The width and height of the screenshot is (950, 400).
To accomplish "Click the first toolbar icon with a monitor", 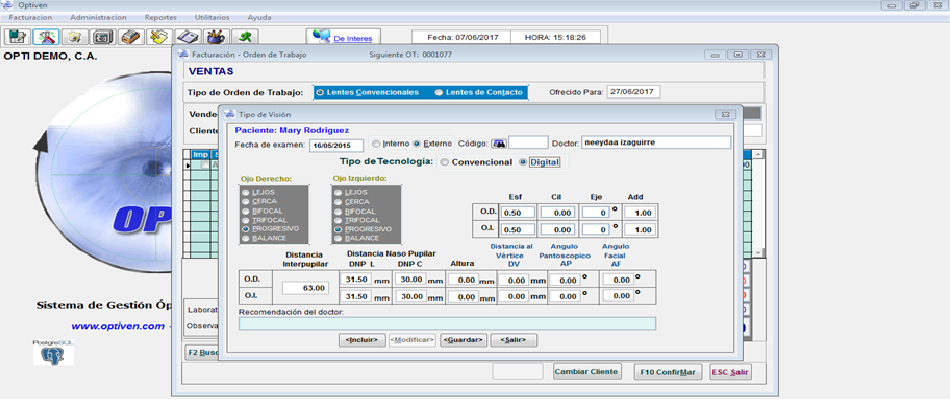I will click(17, 37).
